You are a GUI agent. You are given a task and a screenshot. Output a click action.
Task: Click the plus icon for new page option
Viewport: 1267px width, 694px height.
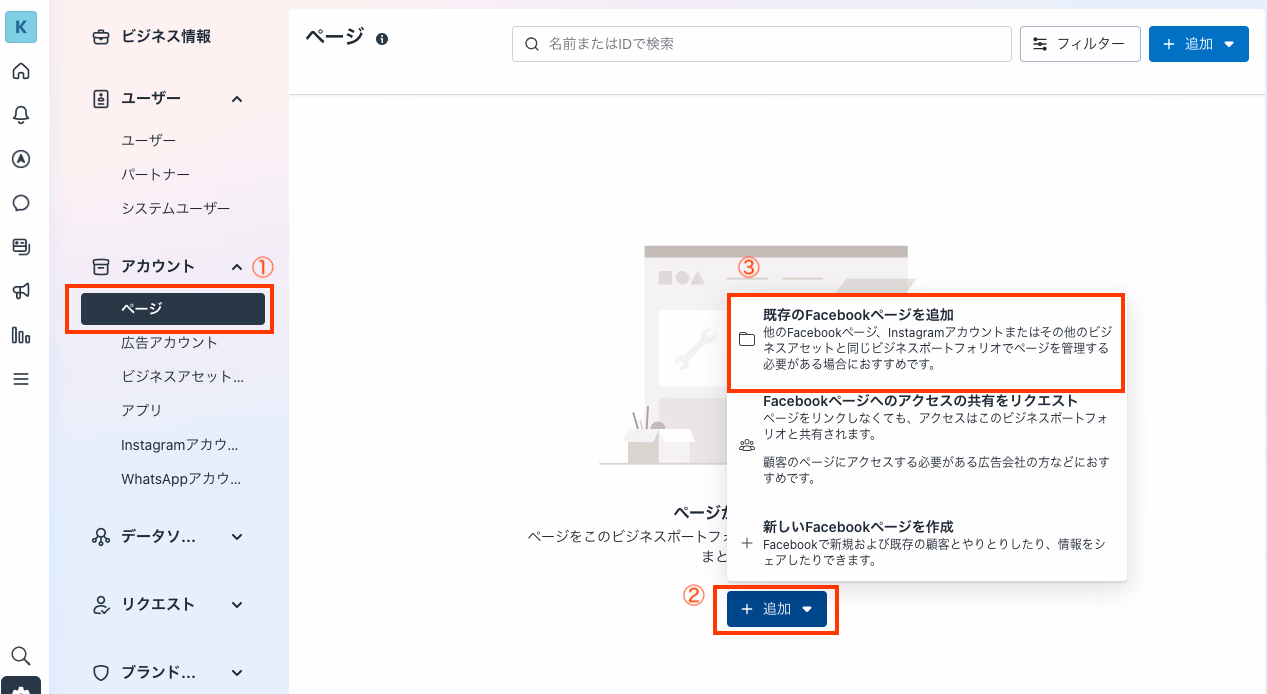click(x=747, y=544)
